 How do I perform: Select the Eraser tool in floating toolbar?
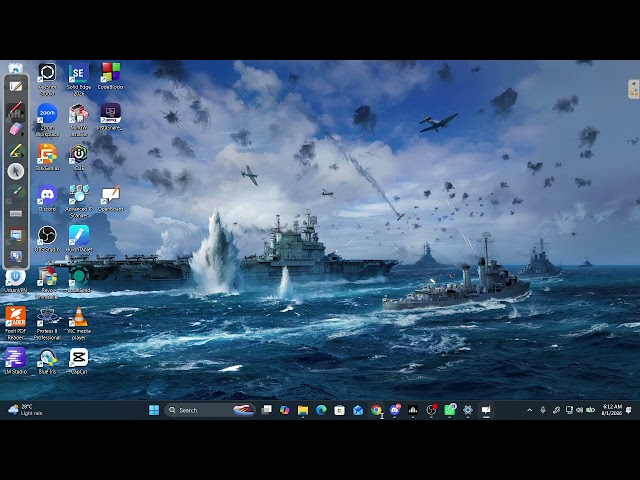tap(15, 130)
